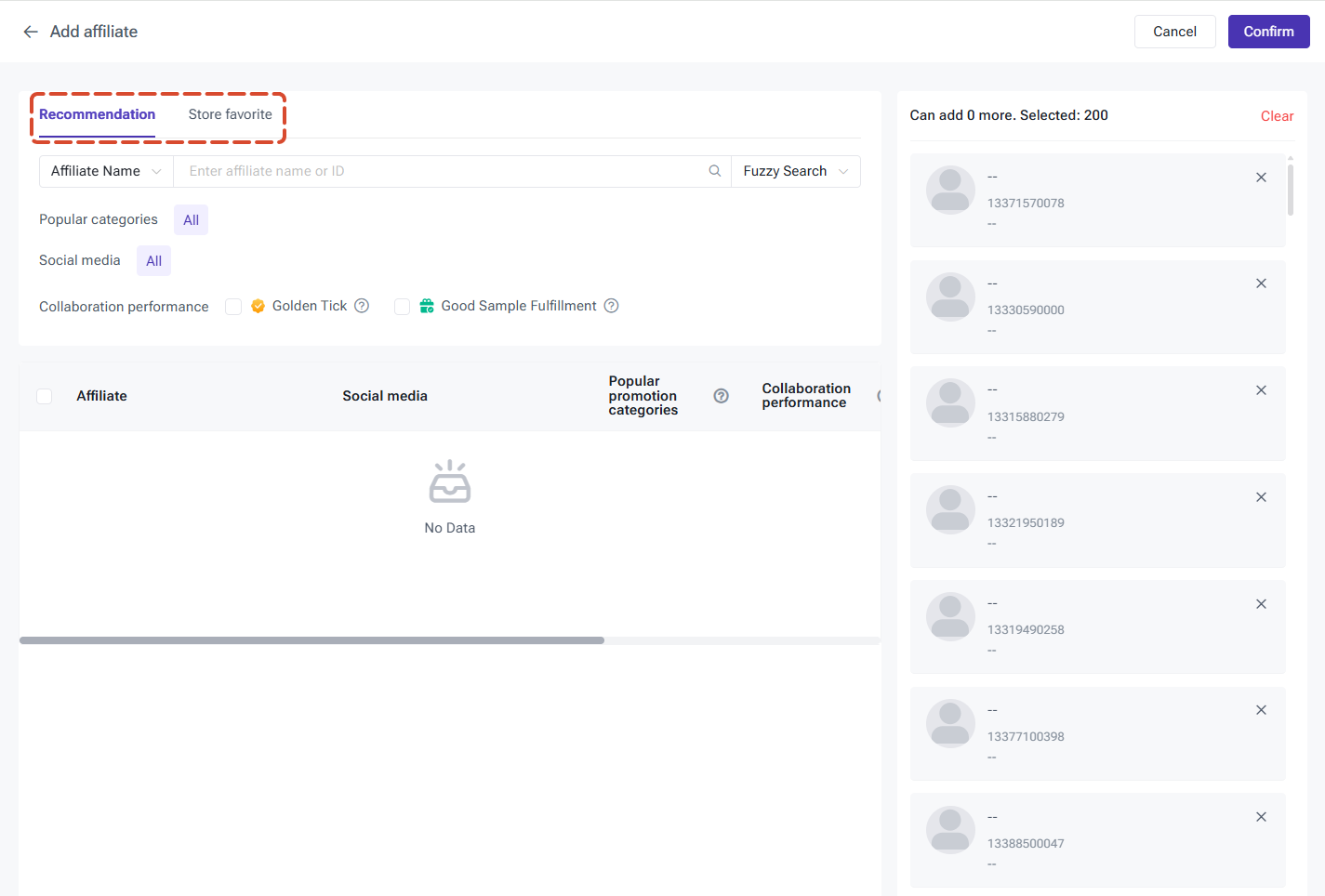Image resolution: width=1325 pixels, height=896 pixels.
Task: Open Golden Tick help tooltip icon
Action: pos(362,306)
